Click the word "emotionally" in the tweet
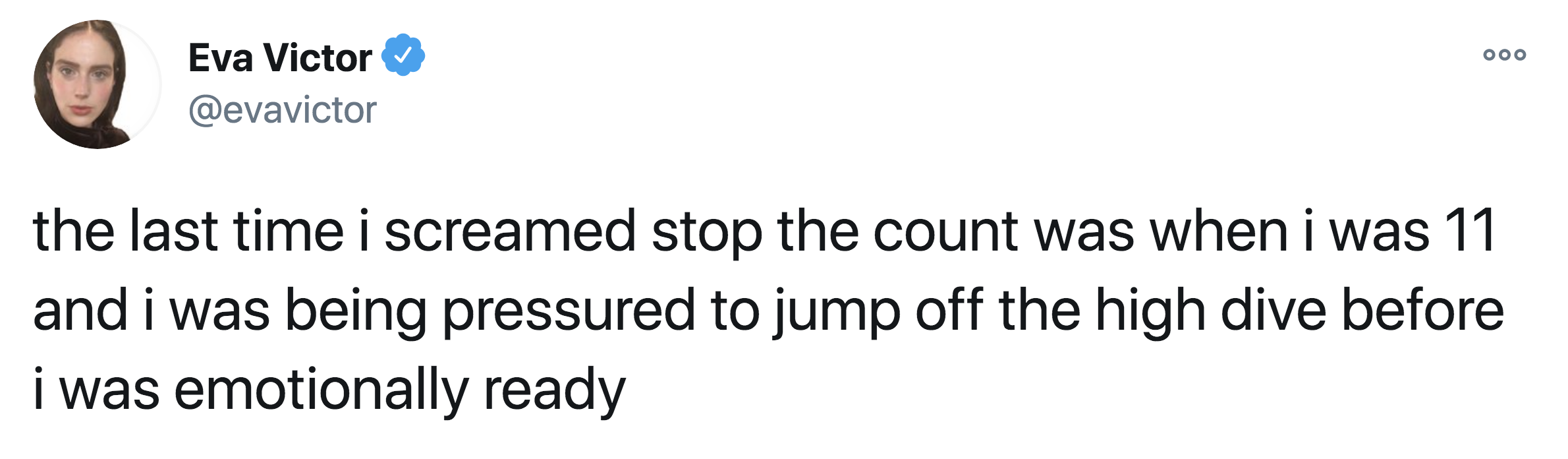This screenshot has height=459, width=1568. tap(321, 390)
